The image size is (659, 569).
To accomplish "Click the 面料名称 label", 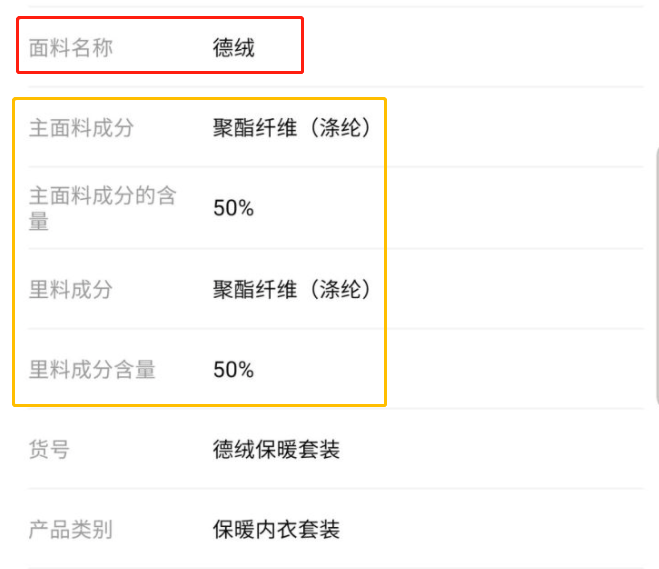I will pyautogui.click(x=70, y=48).
